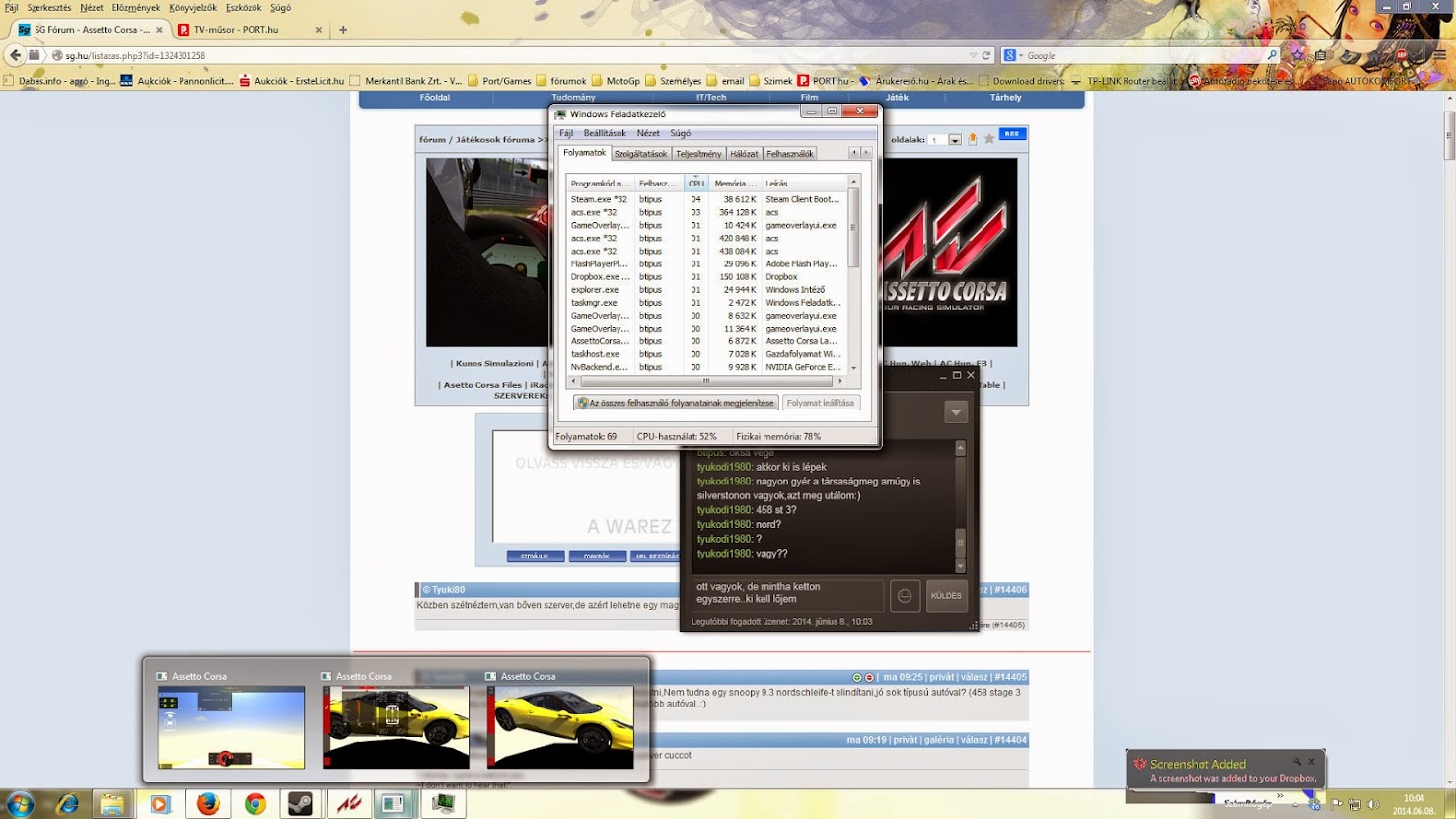Image resolution: width=1456 pixels, height=819 pixels.
Task: Open the Asetto Corsa Files link
Action: click(x=482, y=385)
